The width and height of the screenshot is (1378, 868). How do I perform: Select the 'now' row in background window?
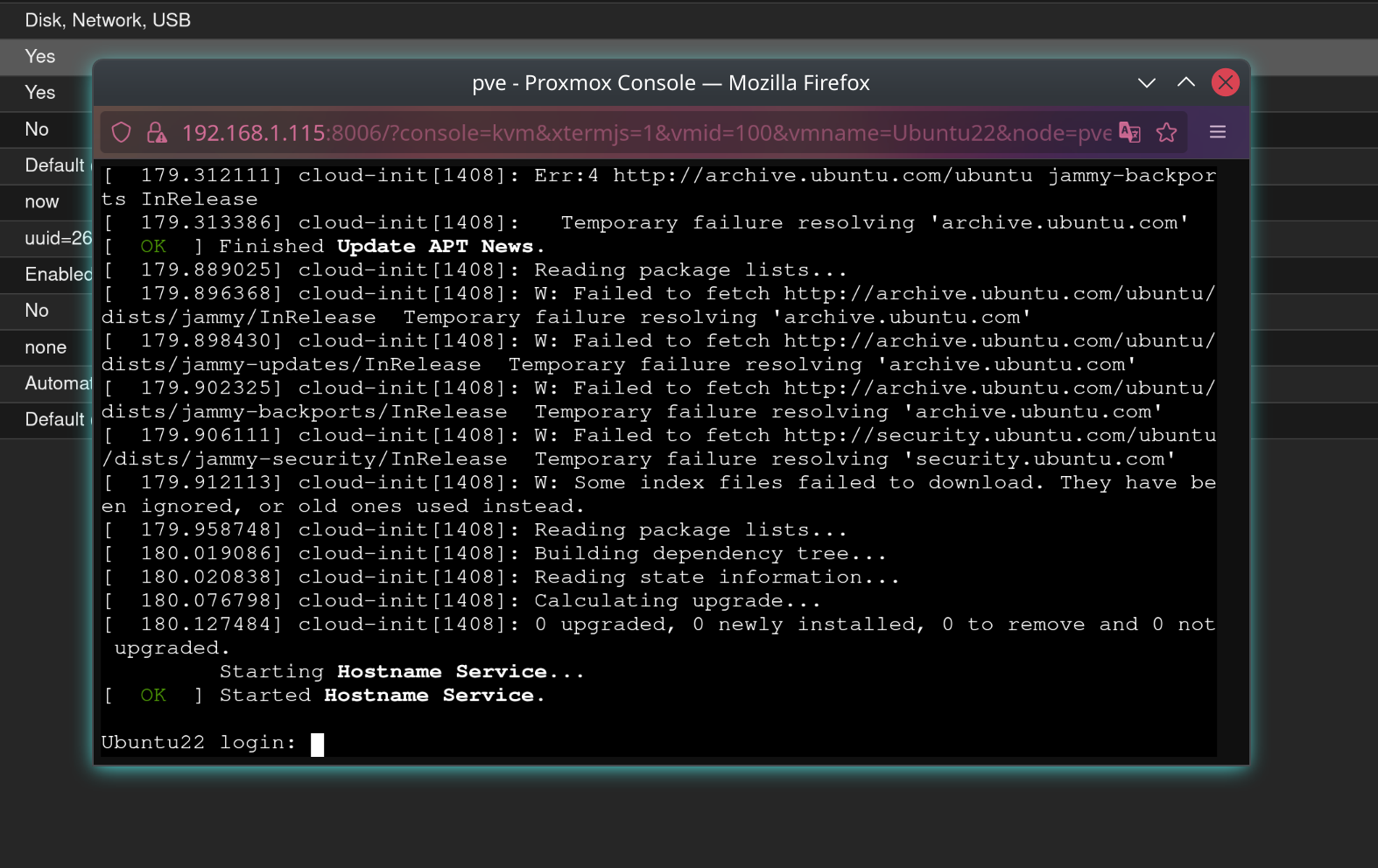pyautogui.click(x=46, y=202)
